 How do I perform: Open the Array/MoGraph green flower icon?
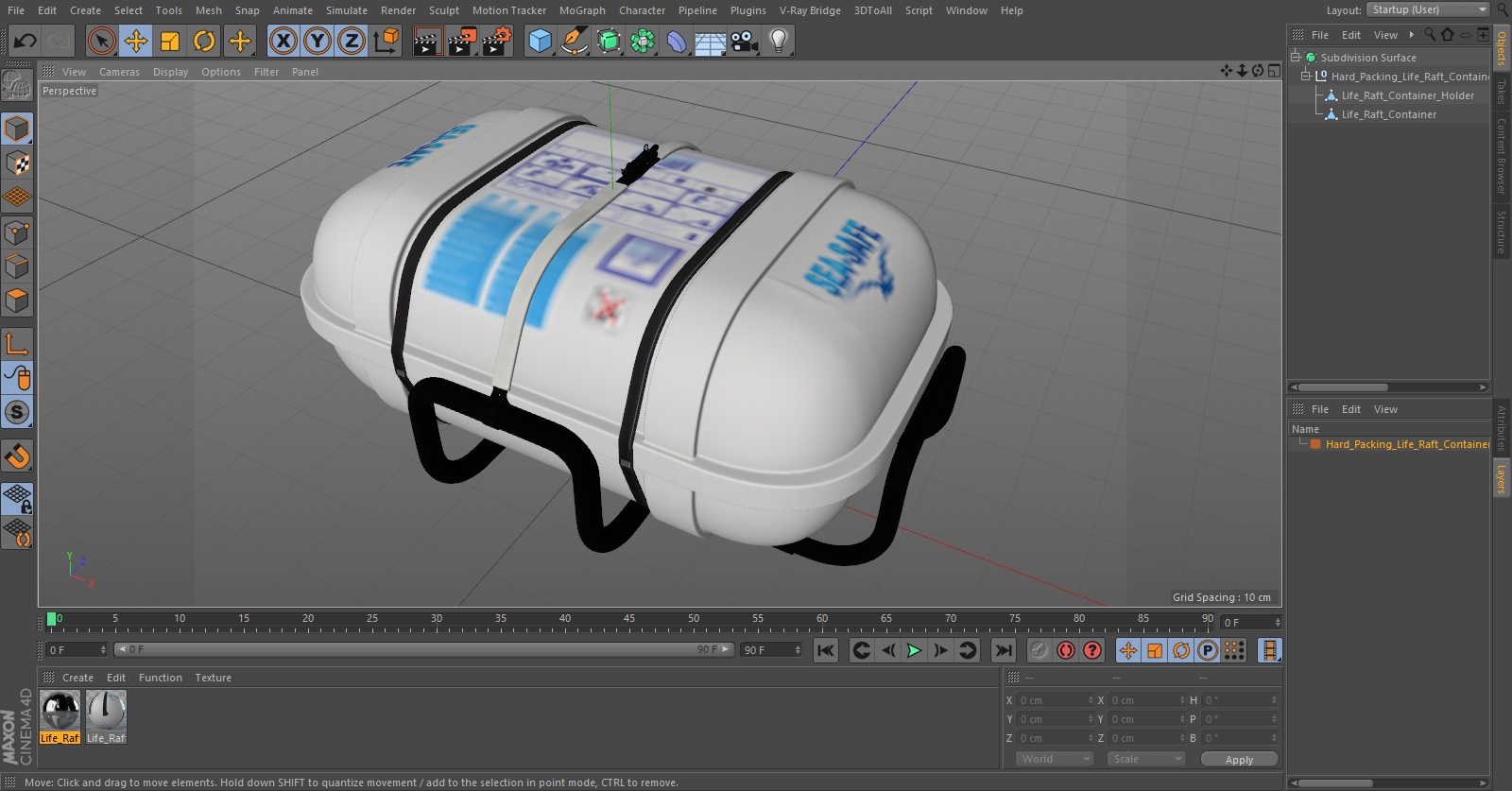[x=643, y=41]
